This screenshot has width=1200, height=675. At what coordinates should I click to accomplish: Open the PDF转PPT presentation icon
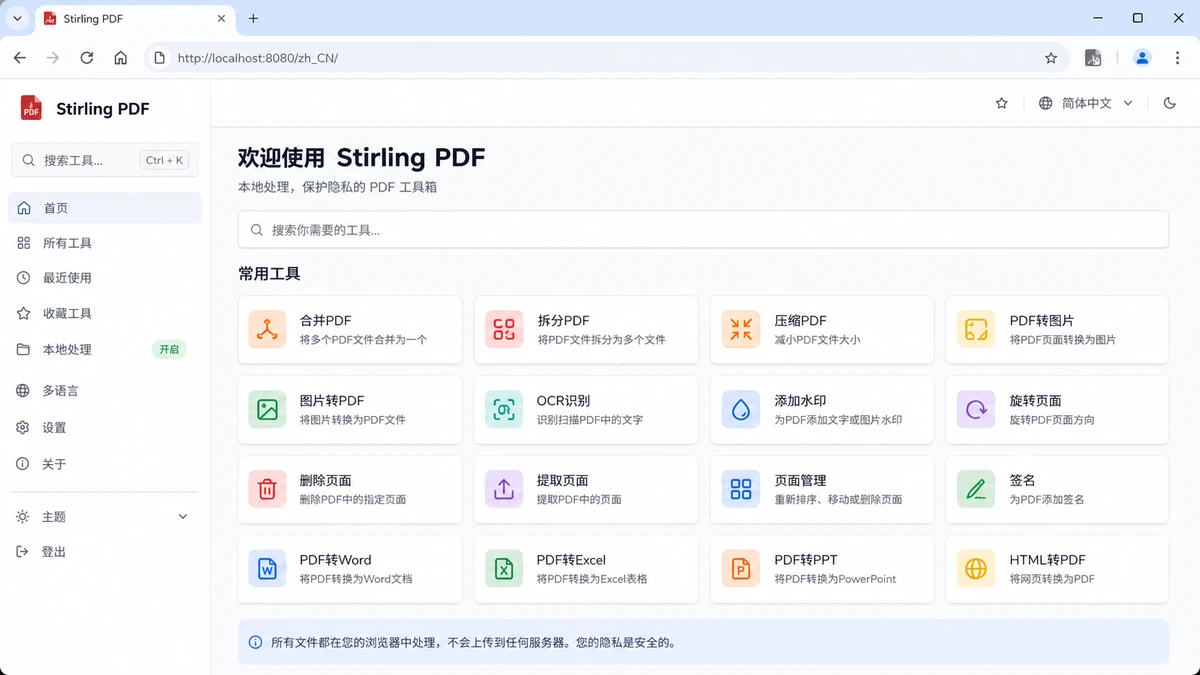point(741,569)
